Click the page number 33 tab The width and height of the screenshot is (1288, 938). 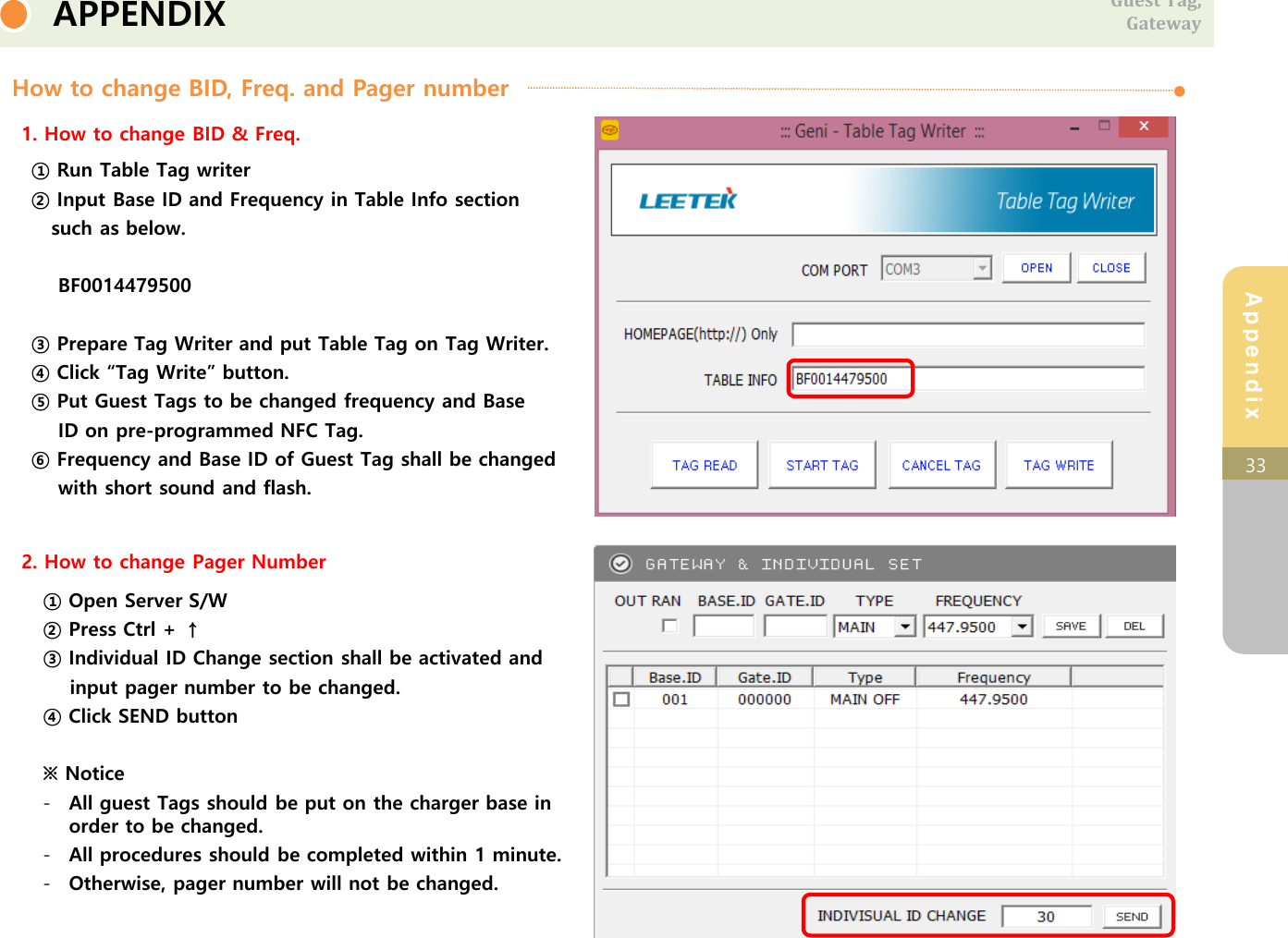[x=1255, y=465]
